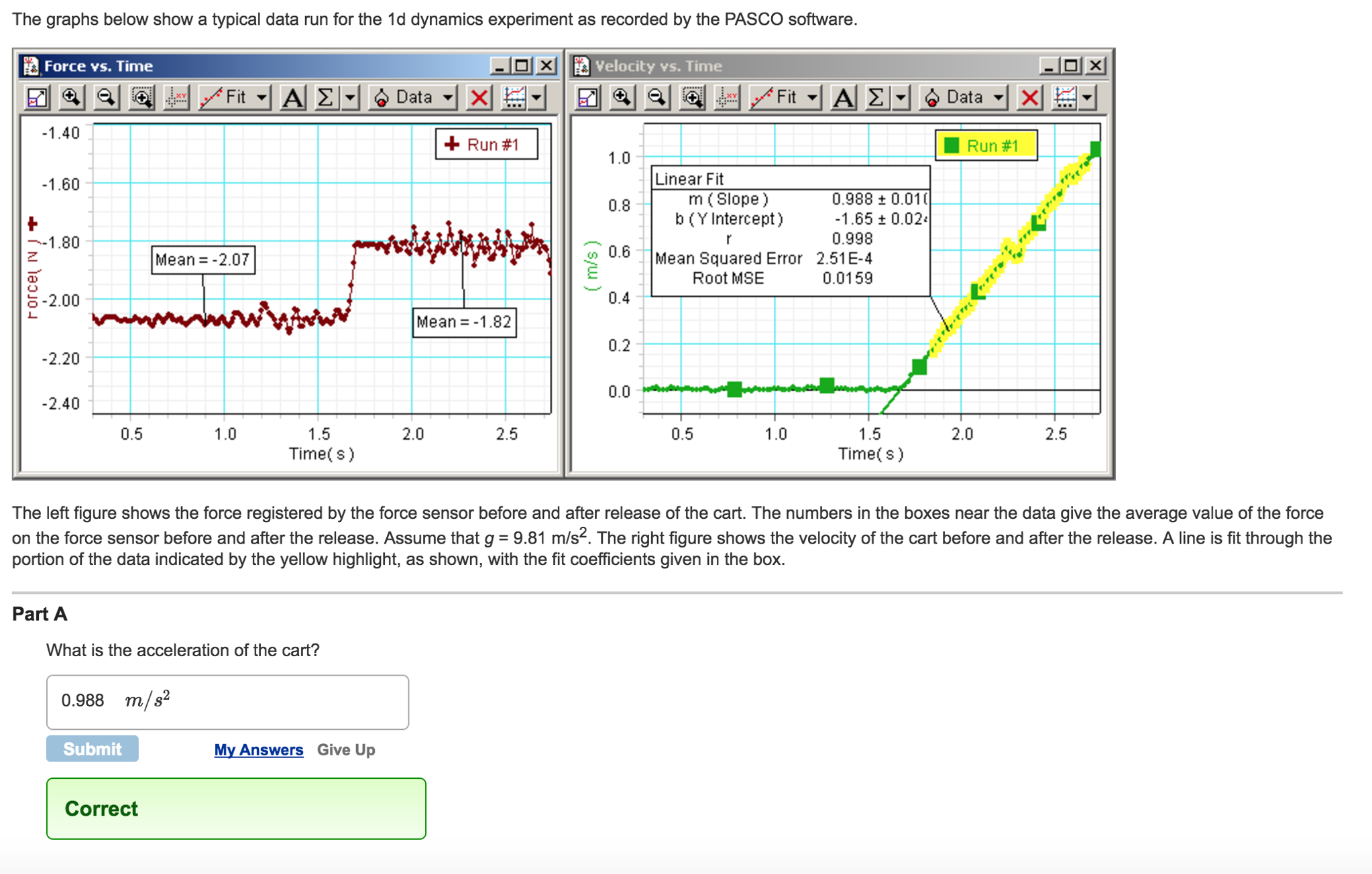
Task: Expand the statistics sigma dropdown arrow
Action: pyautogui.click(x=349, y=97)
